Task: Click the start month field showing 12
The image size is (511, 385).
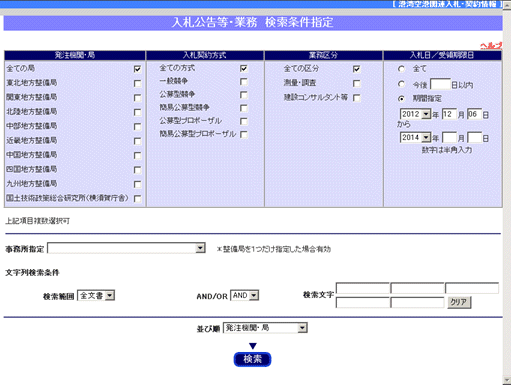Action: click(x=449, y=114)
